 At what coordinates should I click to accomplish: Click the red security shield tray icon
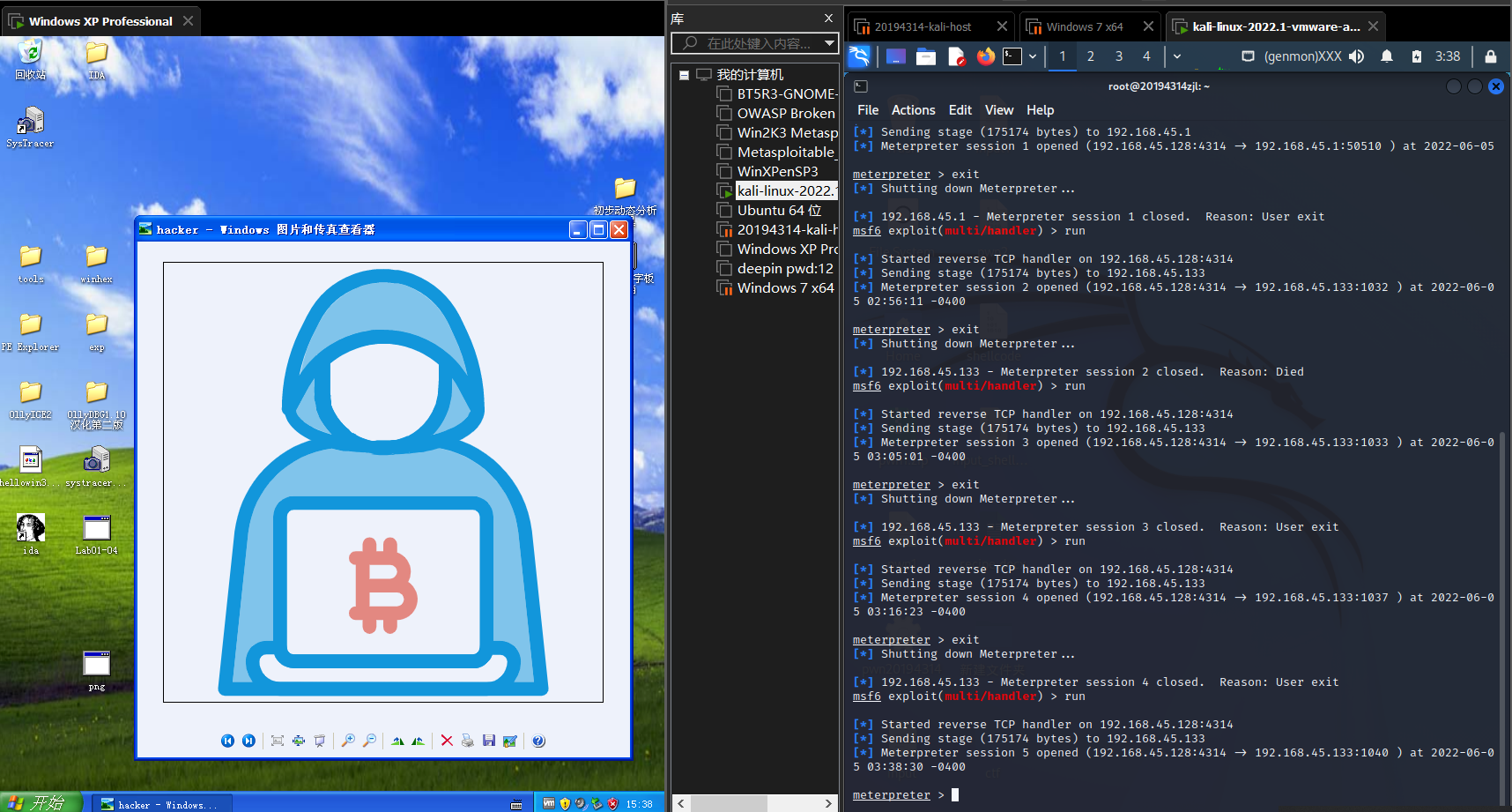point(612,803)
